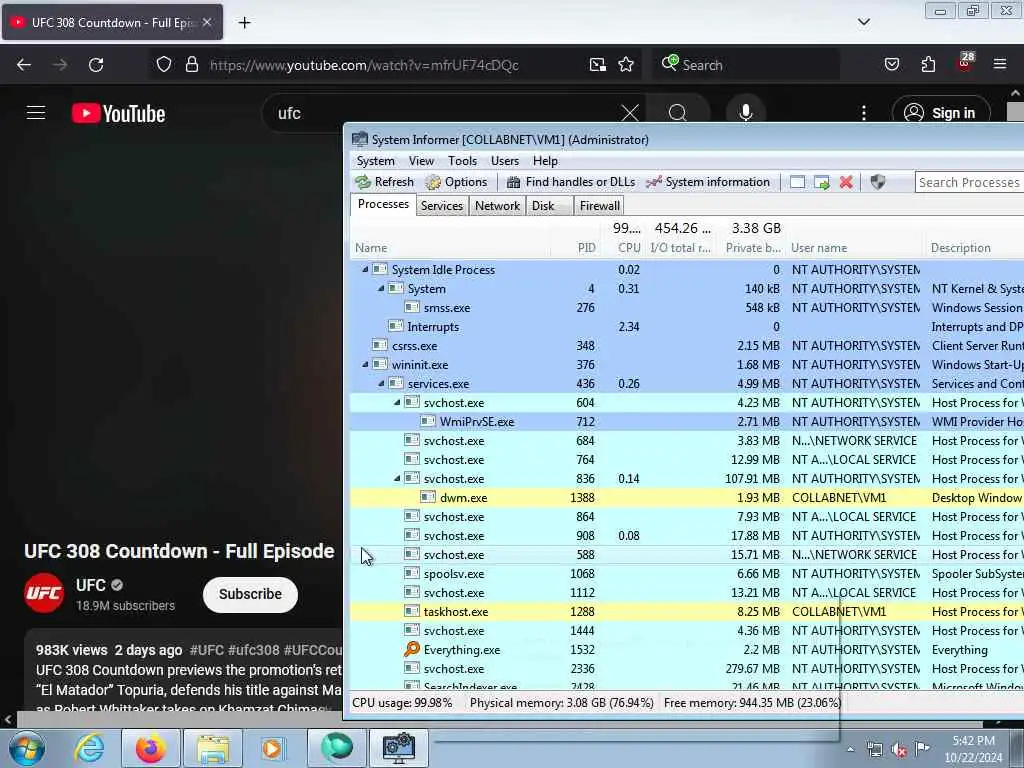Viewport: 1024px width, 768px height.
Task: Click the muted volume tray icon
Action: click(x=899, y=750)
